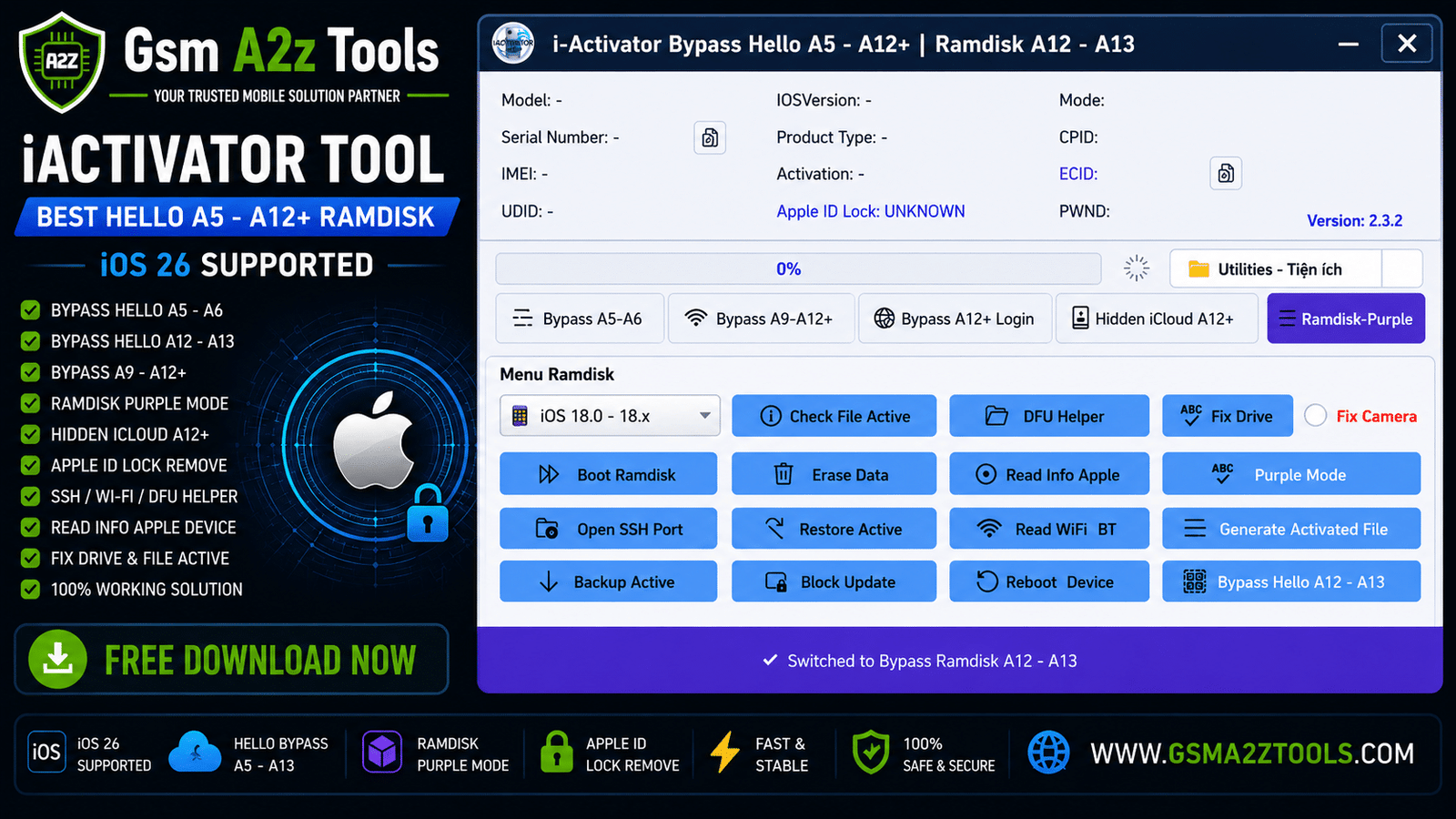Click the checkmark next to Bypass Hello A12 - A13
The height and width of the screenshot is (819, 1456).
(30, 341)
